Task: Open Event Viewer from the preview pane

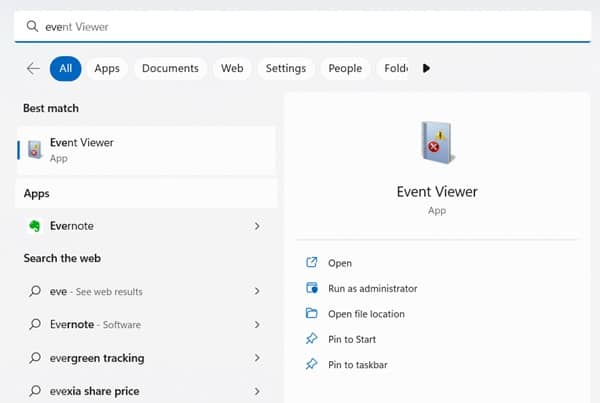Action: click(x=340, y=263)
